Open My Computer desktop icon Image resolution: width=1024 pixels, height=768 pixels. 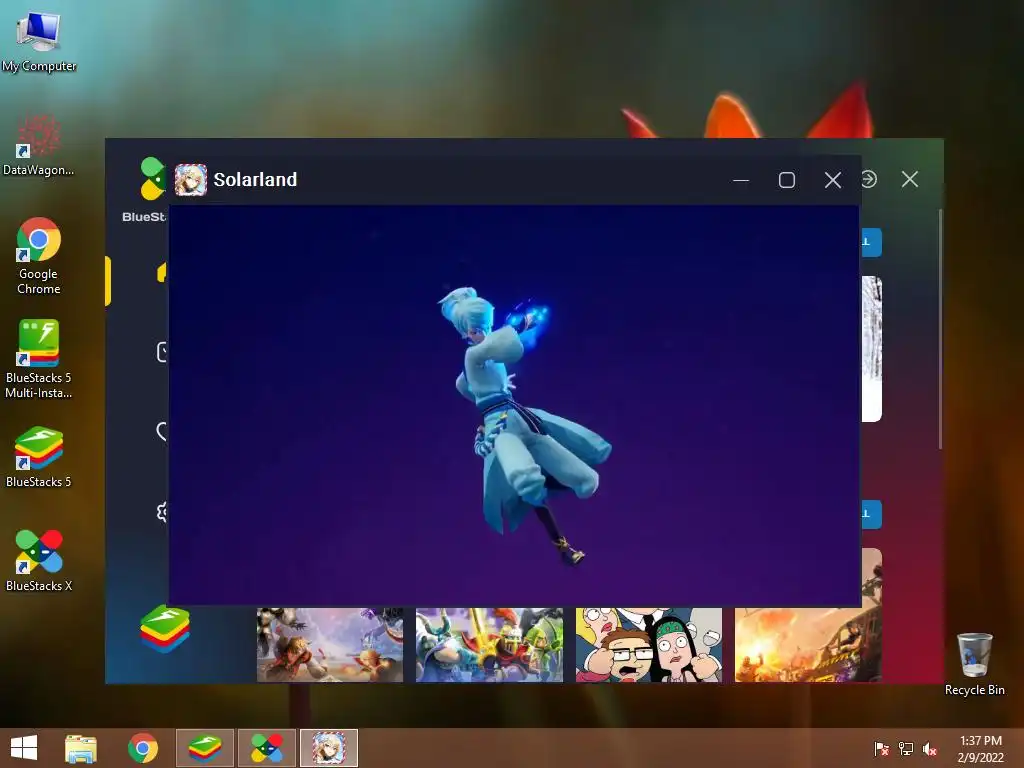[39, 40]
